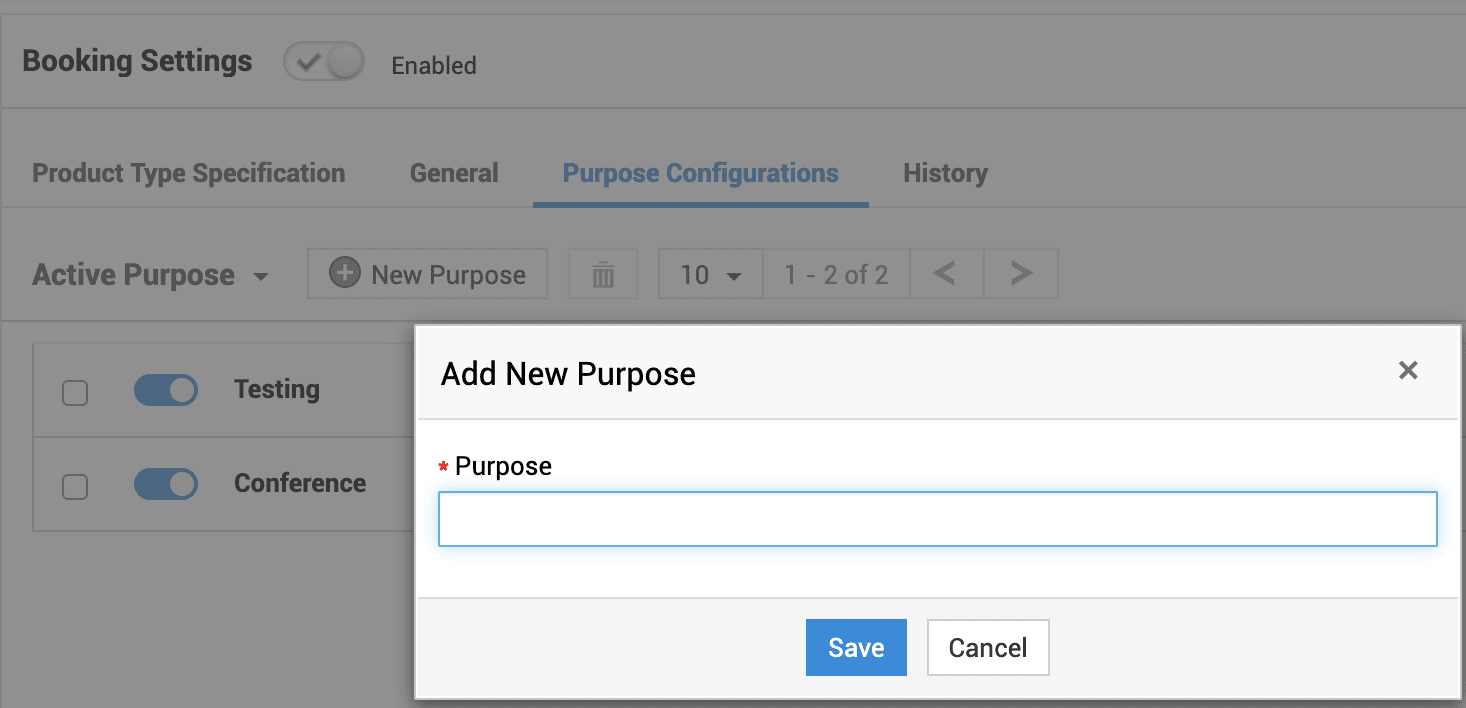
Task: Click the New Purpose button label
Action: click(448, 275)
